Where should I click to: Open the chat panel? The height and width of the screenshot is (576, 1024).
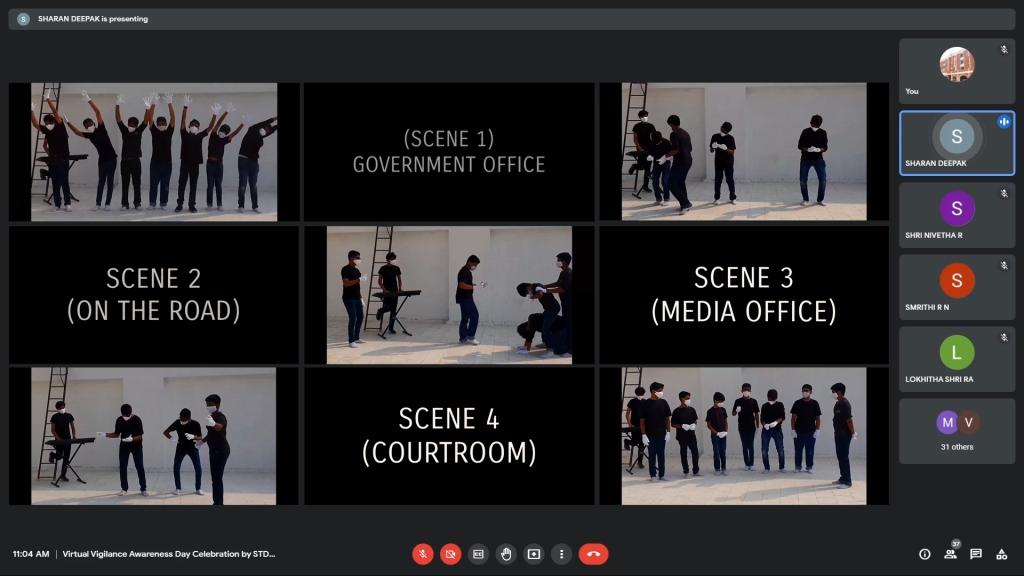click(976, 554)
